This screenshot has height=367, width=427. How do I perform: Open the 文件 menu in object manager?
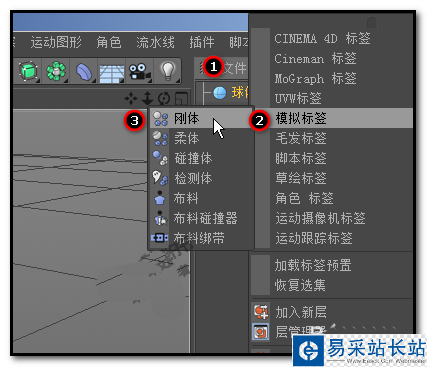[x=234, y=68]
